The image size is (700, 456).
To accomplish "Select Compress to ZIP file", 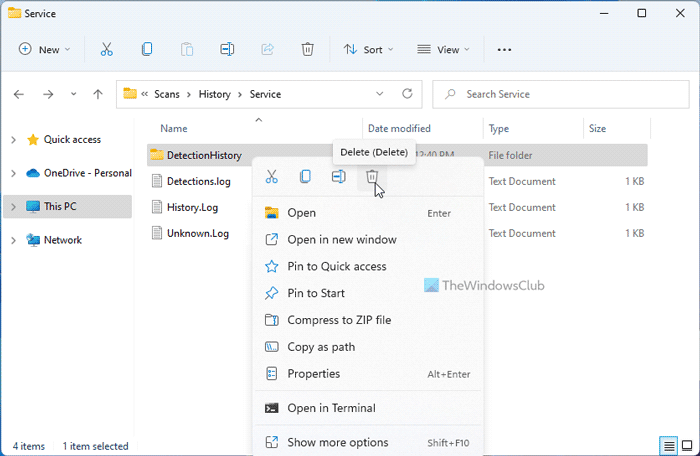I will pyautogui.click(x=368, y=320).
